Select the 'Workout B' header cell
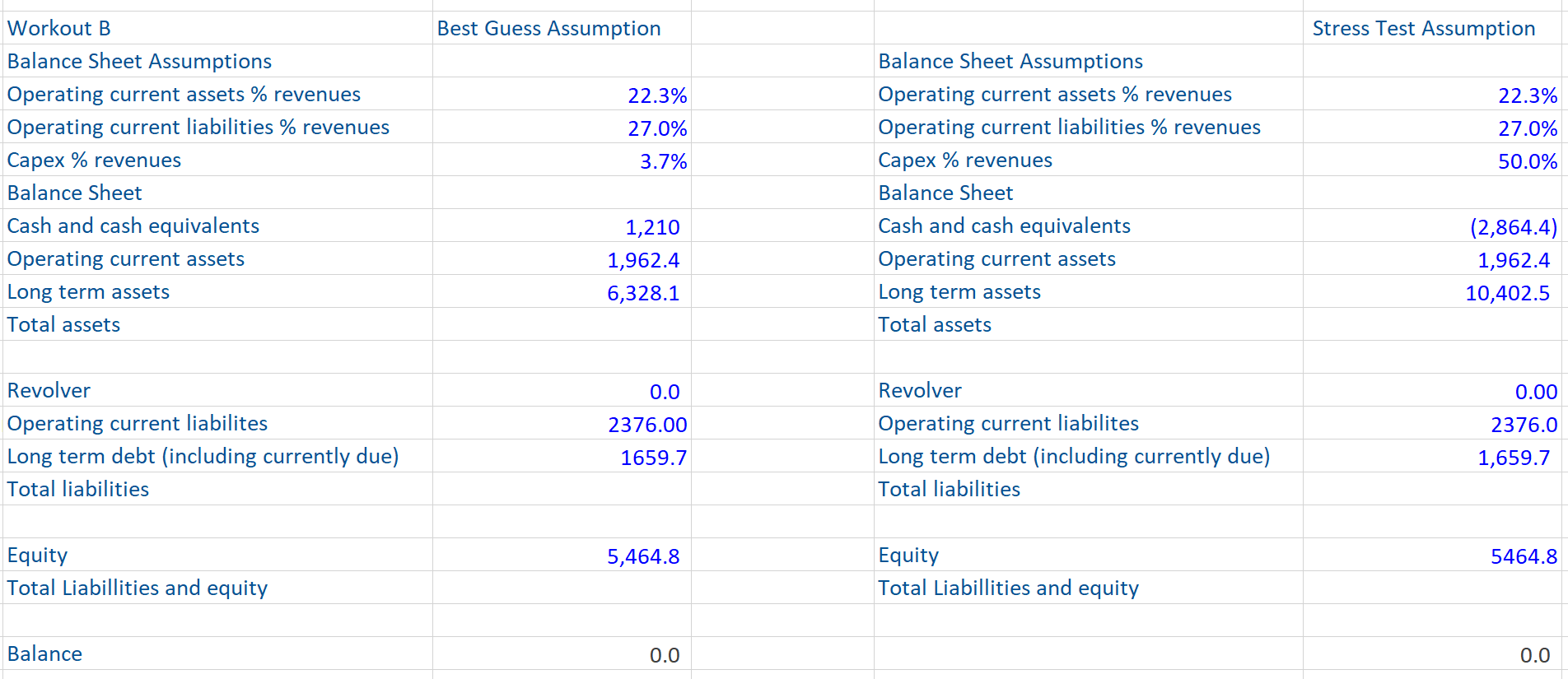1568x679 pixels. 59,28
